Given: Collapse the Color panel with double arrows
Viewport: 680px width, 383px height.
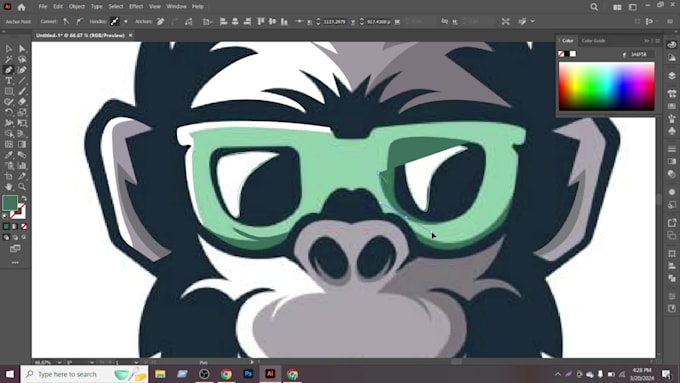Looking at the screenshot, I should click(x=647, y=41).
